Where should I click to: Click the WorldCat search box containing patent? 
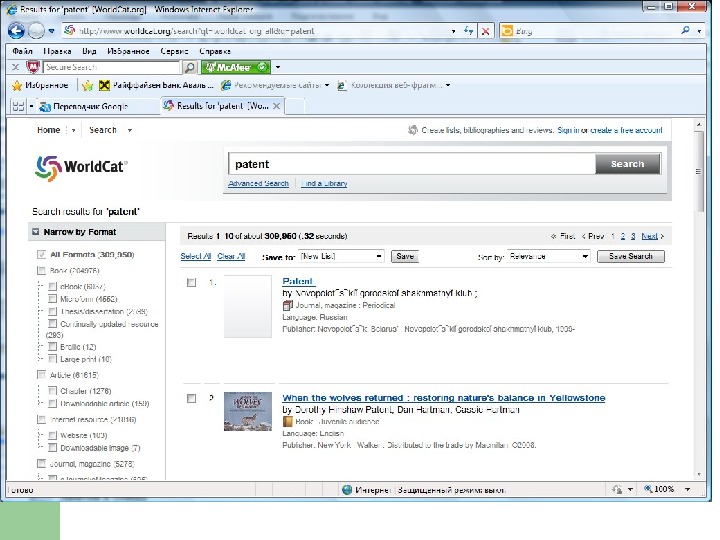[x=411, y=164]
